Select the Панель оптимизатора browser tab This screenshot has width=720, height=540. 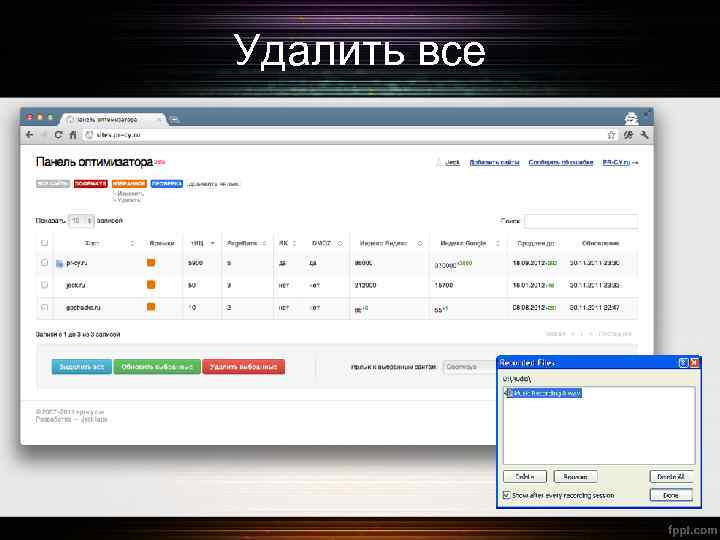click(112, 119)
